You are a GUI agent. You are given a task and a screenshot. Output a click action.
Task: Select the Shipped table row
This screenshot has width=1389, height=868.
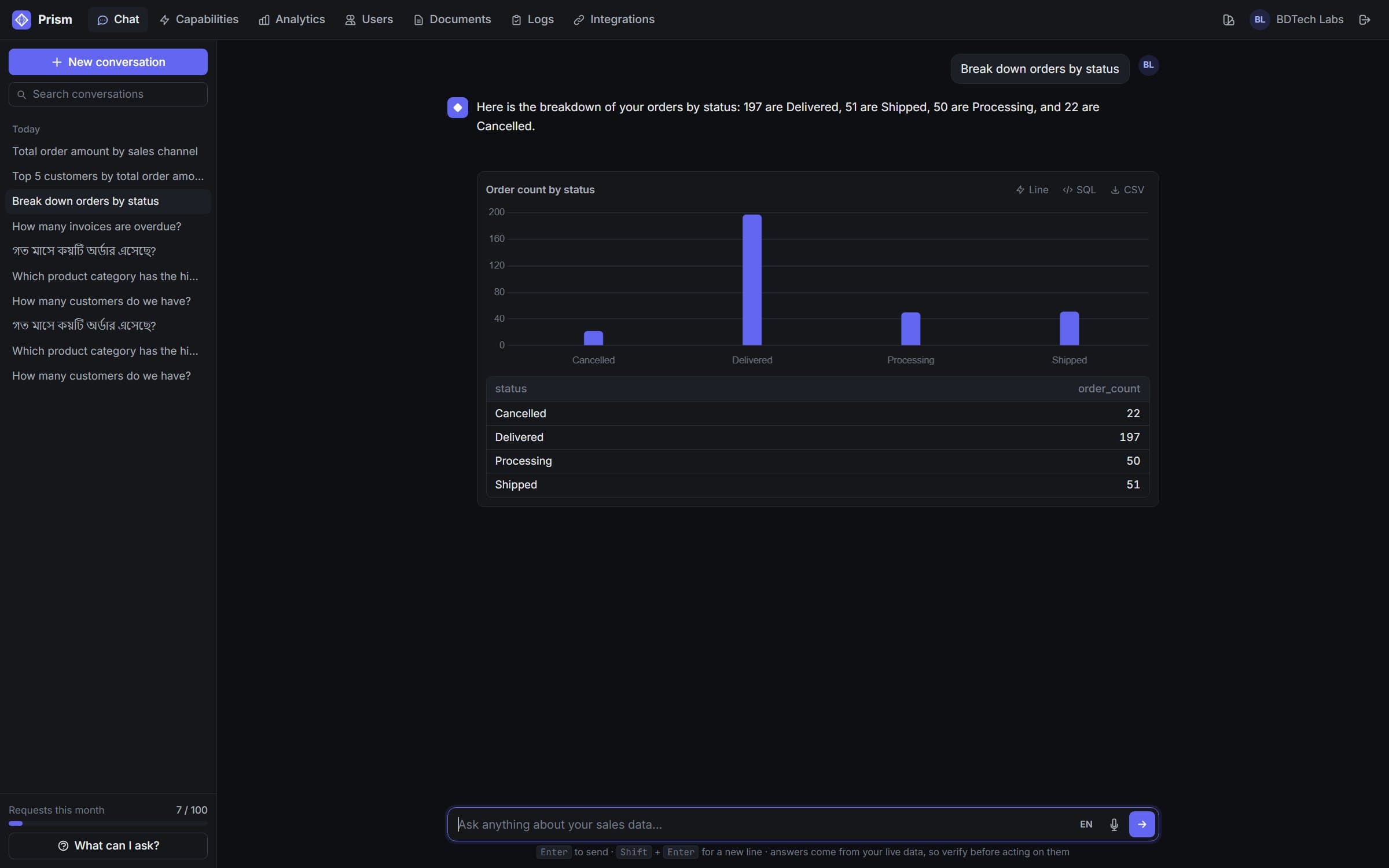(817, 485)
